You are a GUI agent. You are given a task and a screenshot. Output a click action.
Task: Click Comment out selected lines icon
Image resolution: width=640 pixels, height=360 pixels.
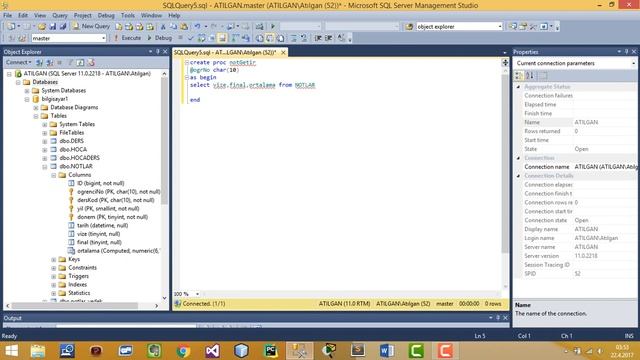(x=293, y=38)
